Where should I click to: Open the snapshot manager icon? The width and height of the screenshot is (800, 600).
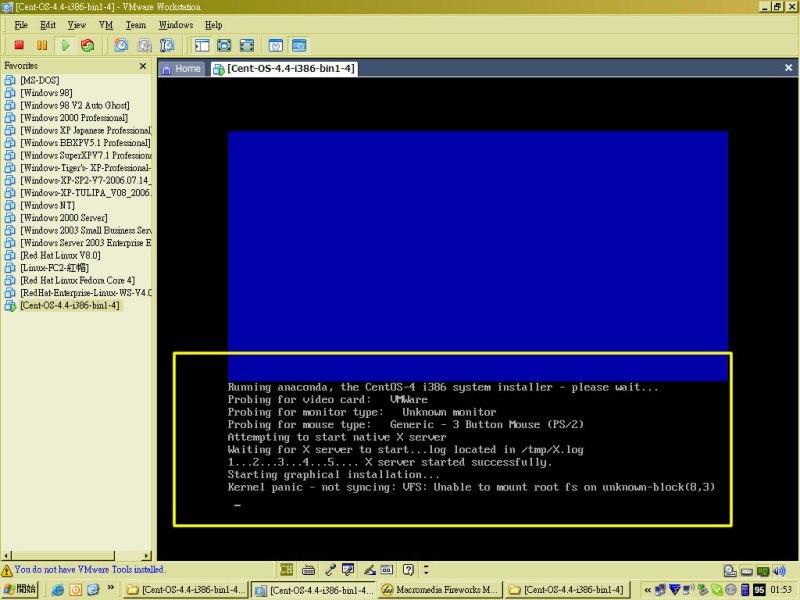(167, 45)
